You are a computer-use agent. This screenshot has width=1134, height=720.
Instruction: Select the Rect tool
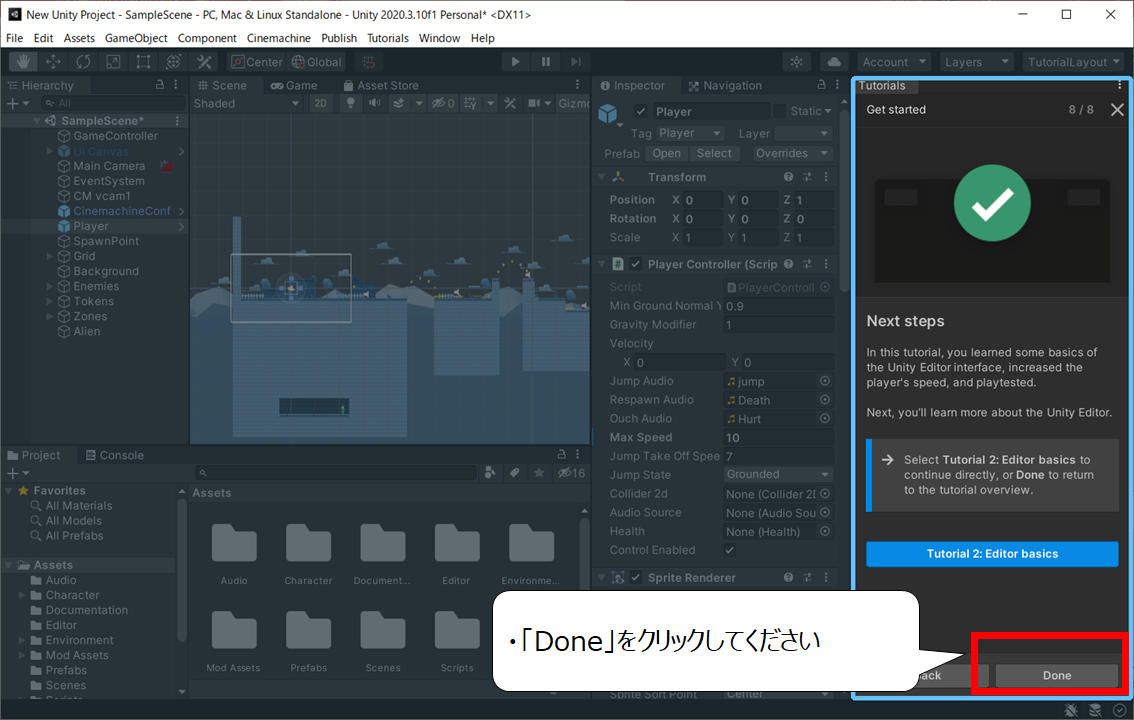pos(143,62)
